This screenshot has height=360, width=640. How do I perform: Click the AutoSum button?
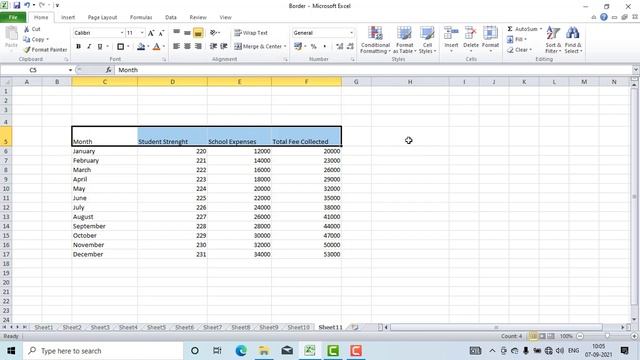click(522, 29)
